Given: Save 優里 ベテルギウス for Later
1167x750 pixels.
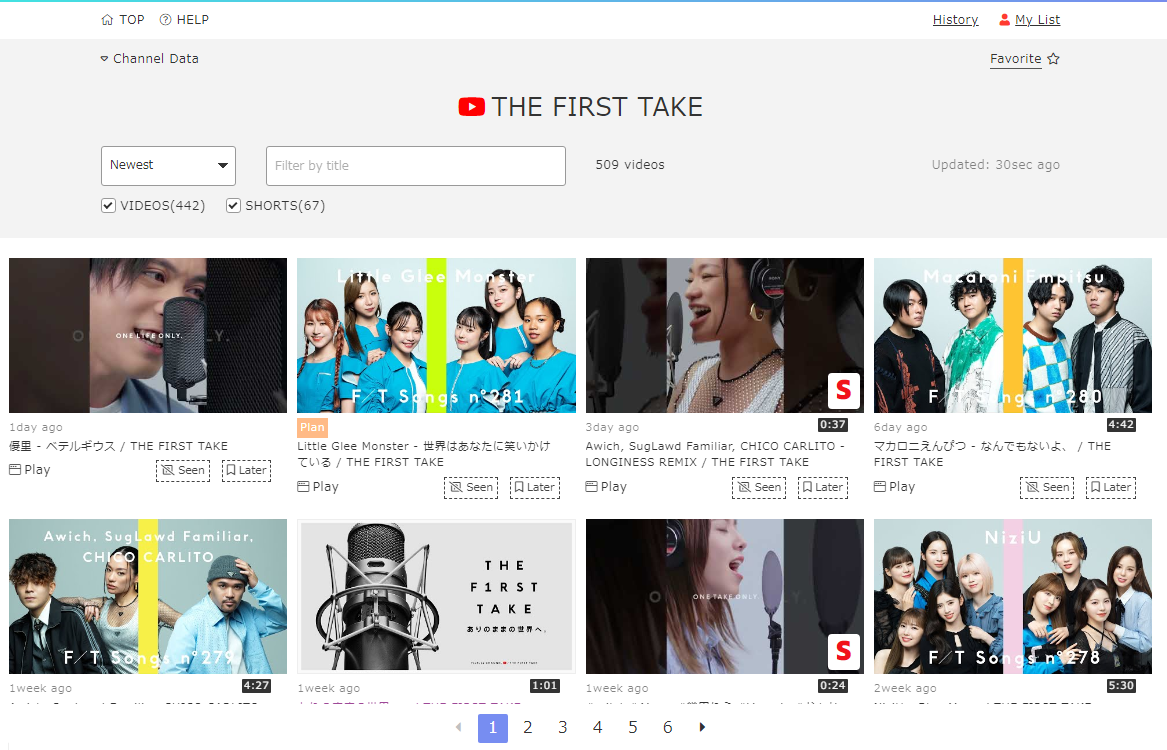Looking at the screenshot, I should point(246,470).
